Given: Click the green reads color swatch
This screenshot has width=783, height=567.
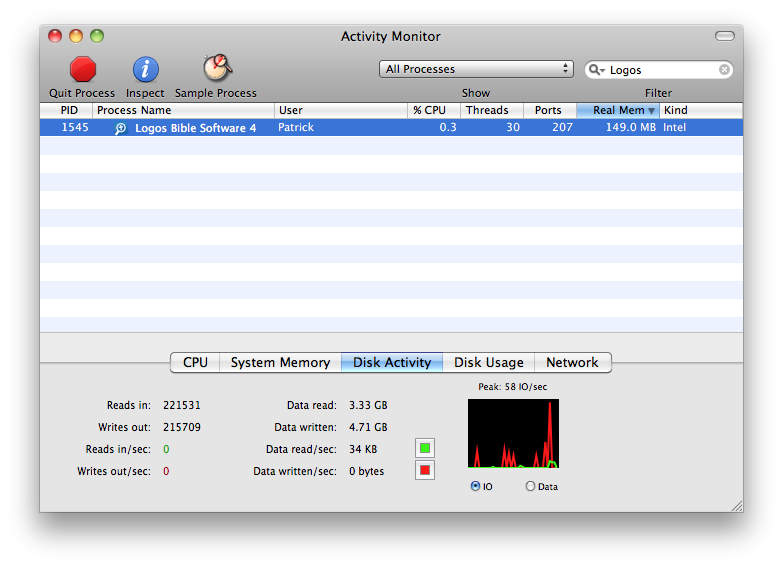Looking at the screenshot, I should click(425, 448).
